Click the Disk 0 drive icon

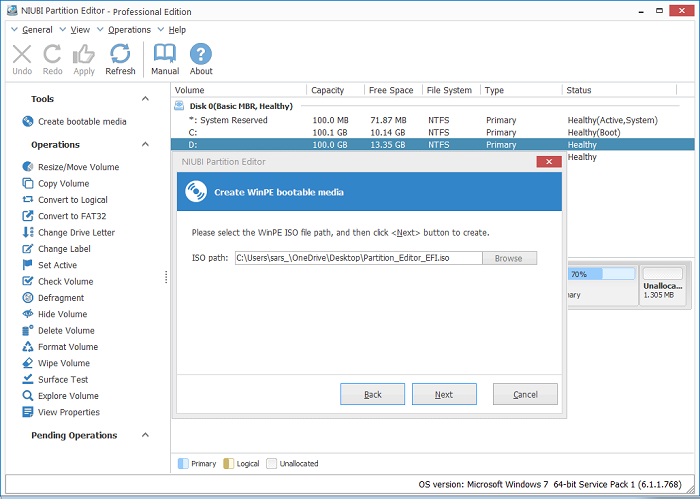pyautogui.click(x=179, y=106)
